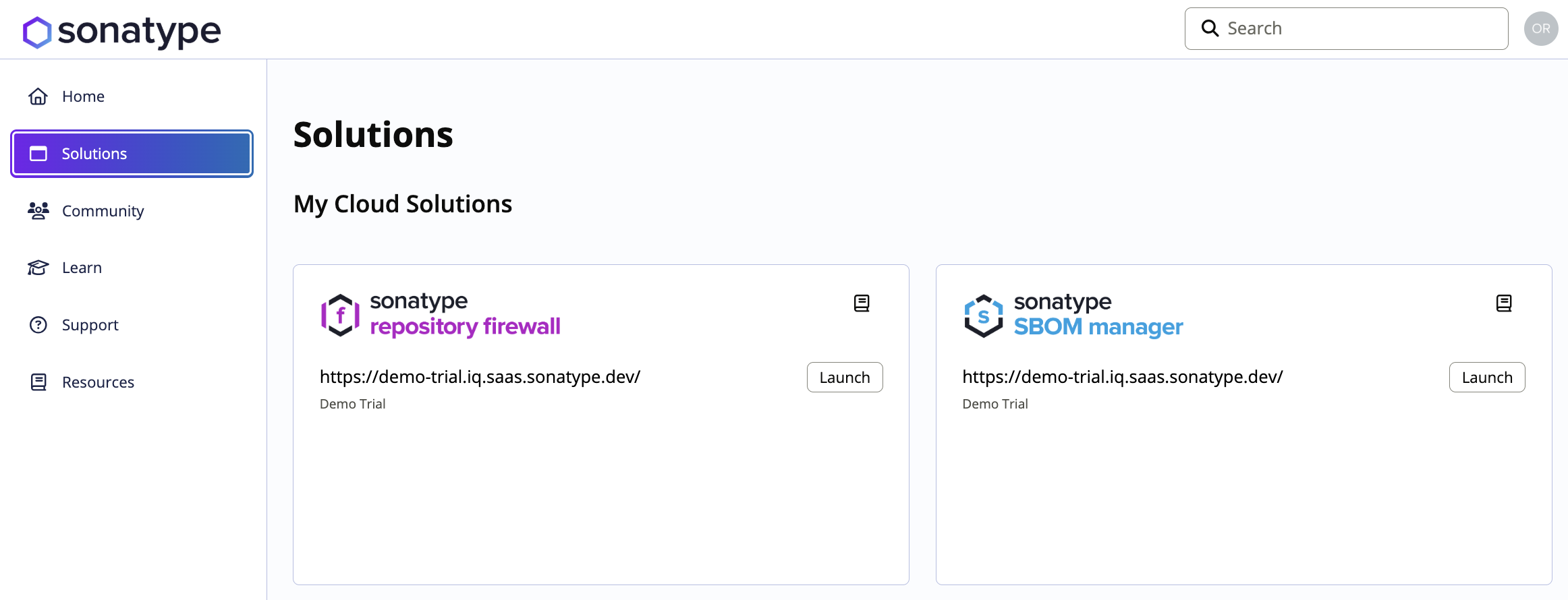
Task: Click Demo Trial under SBOM manager
Action: (x=995, y=404)
